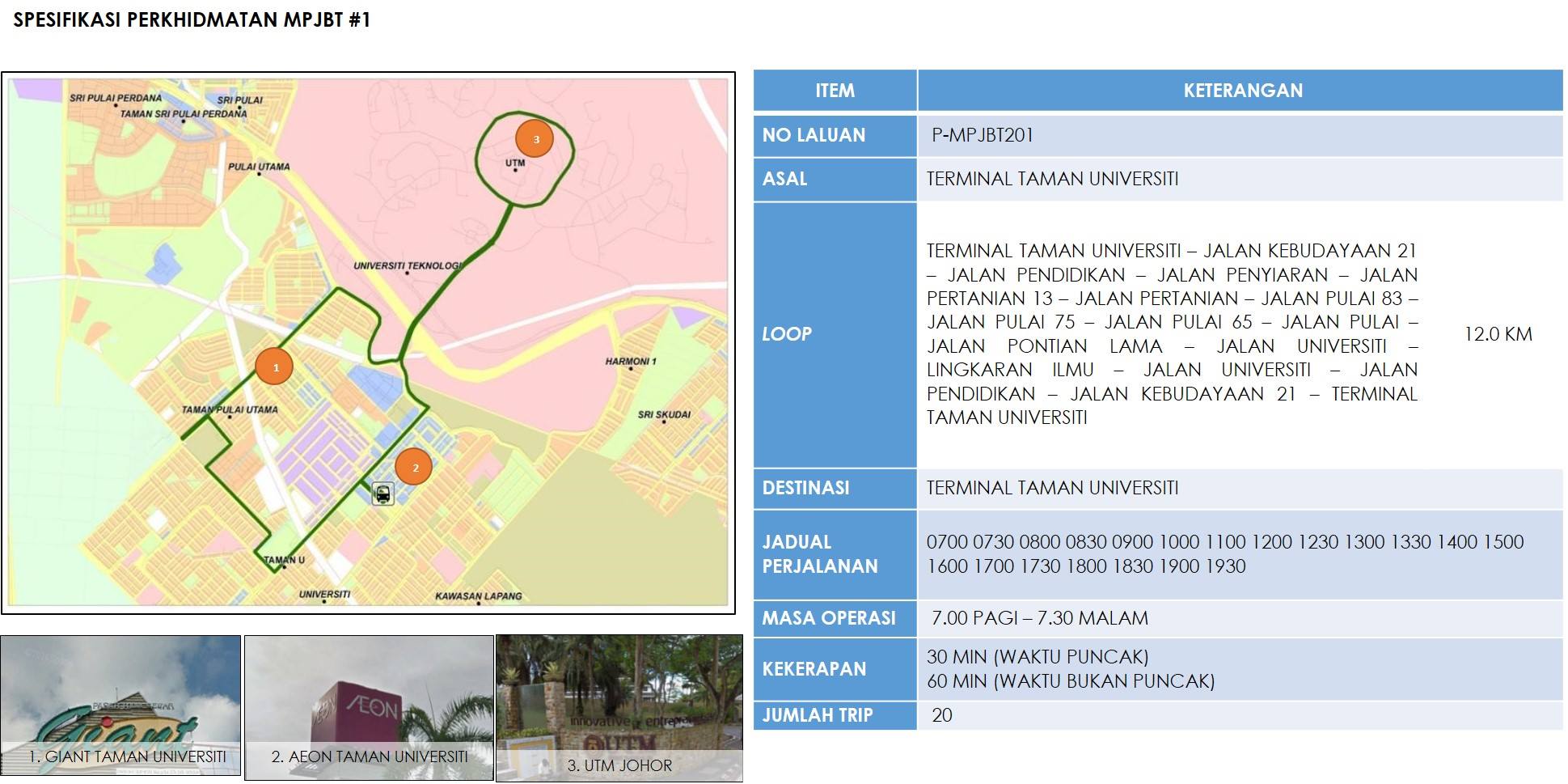Click the HARMONI 1 map label
Viewport: 1568px width, 784px height.
tap(631, 362)
